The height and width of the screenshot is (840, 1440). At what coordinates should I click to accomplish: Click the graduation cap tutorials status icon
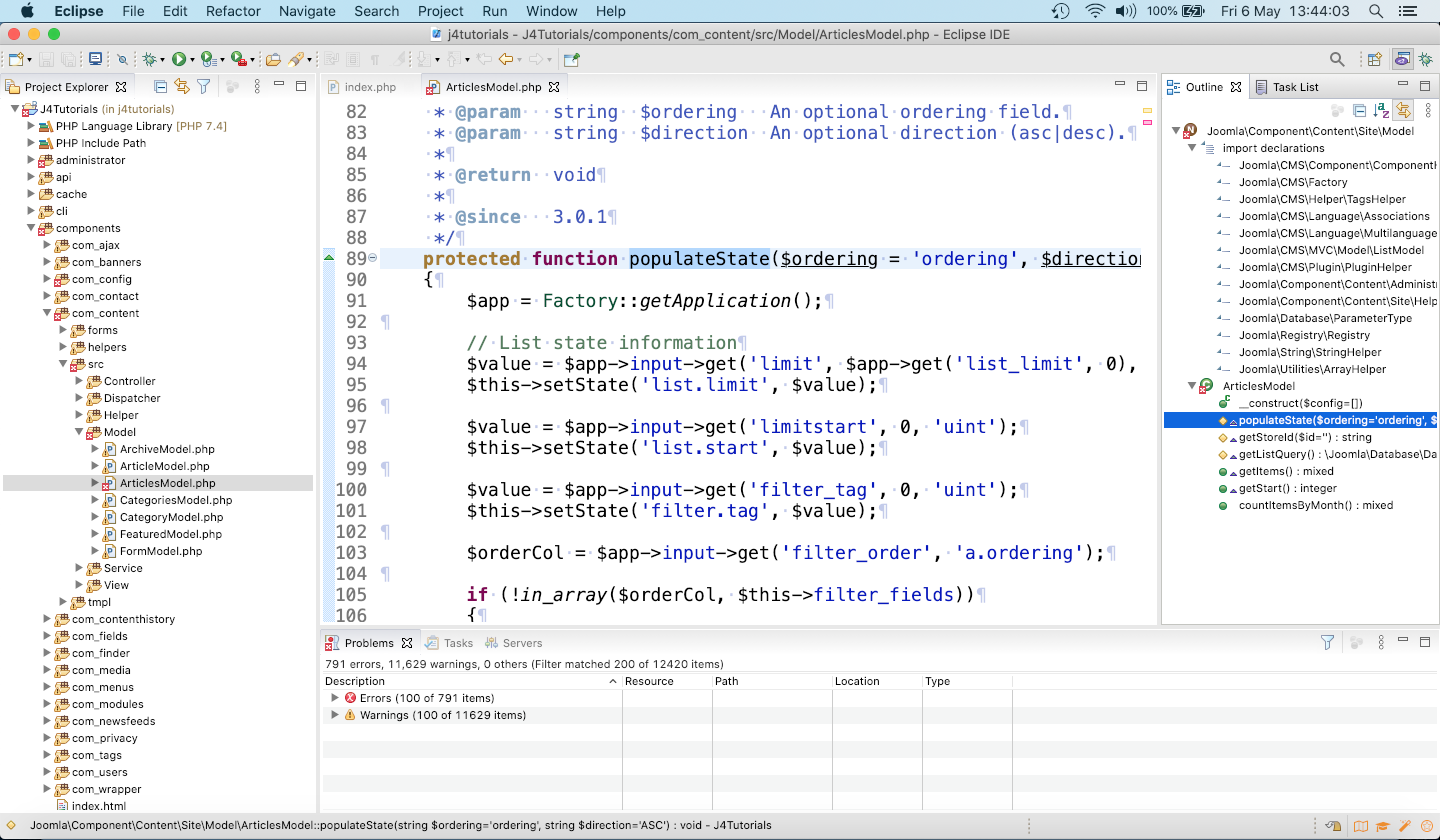tap(1383, 826)
